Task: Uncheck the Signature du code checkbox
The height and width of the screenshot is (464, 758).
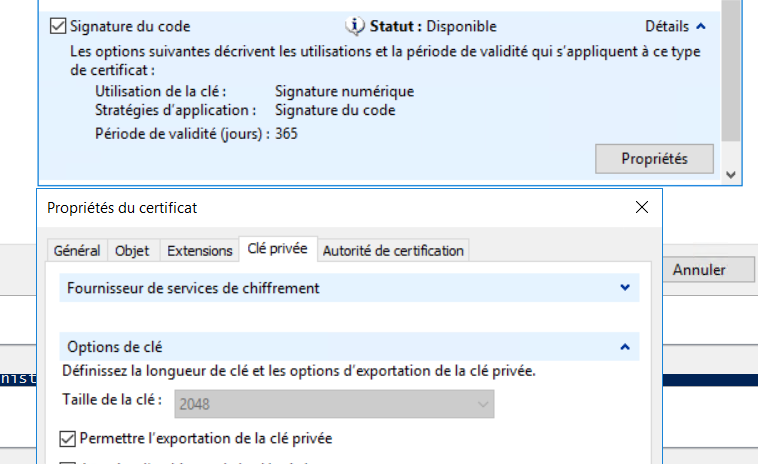Action: coord(57,27)
